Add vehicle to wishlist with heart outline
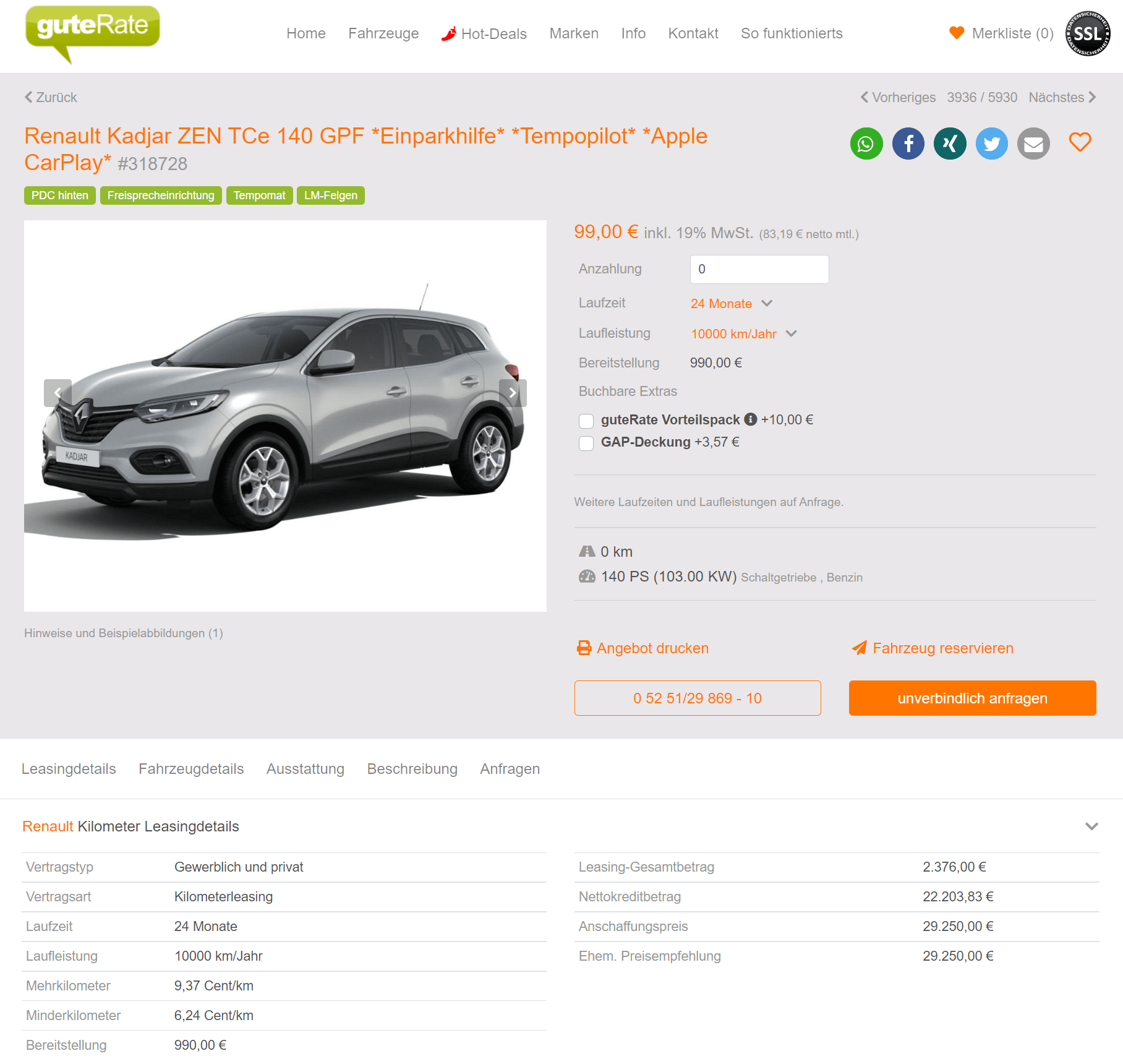The image size is (1123, 1064). point(1080,142)
